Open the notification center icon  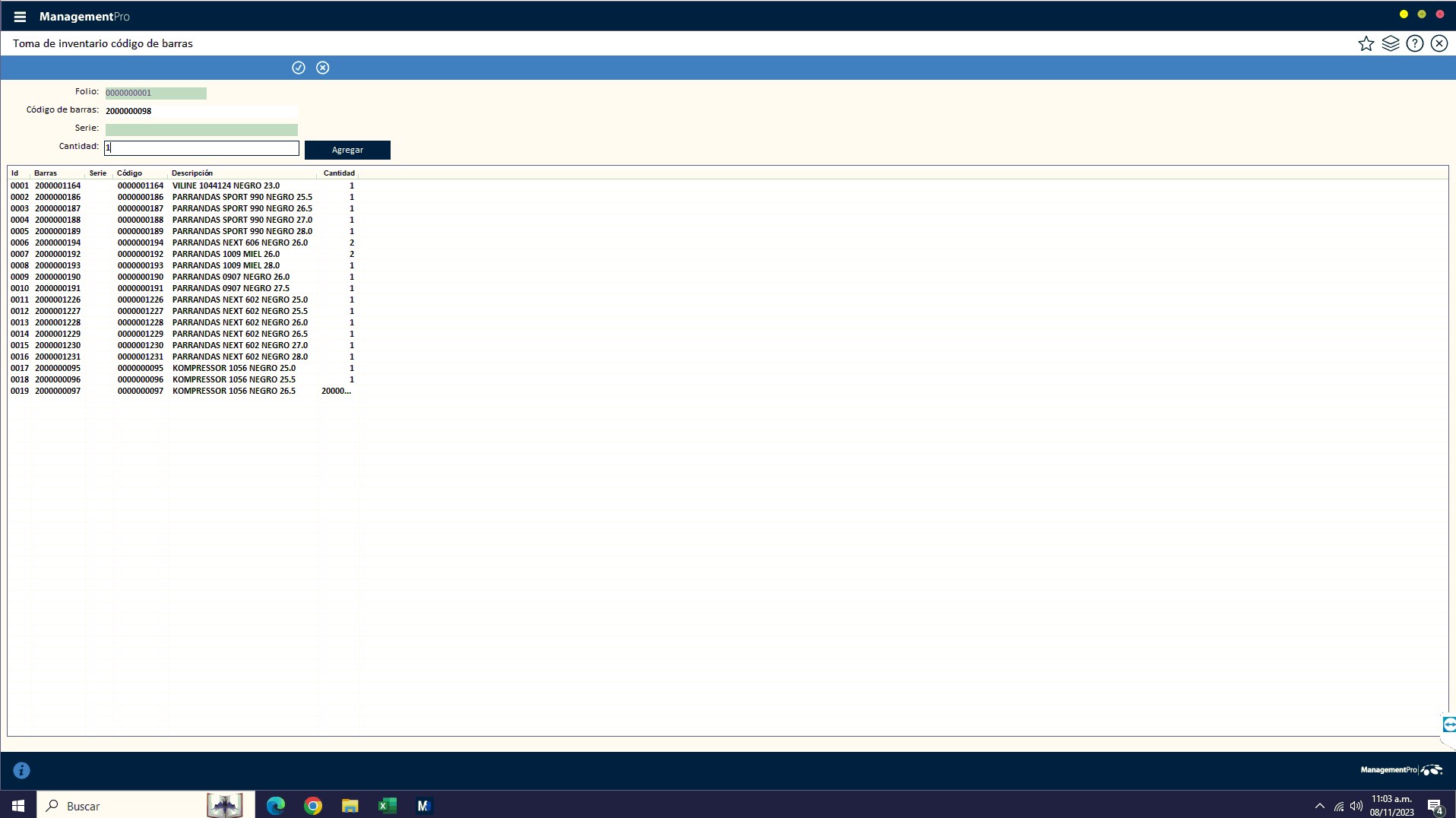1435,806
